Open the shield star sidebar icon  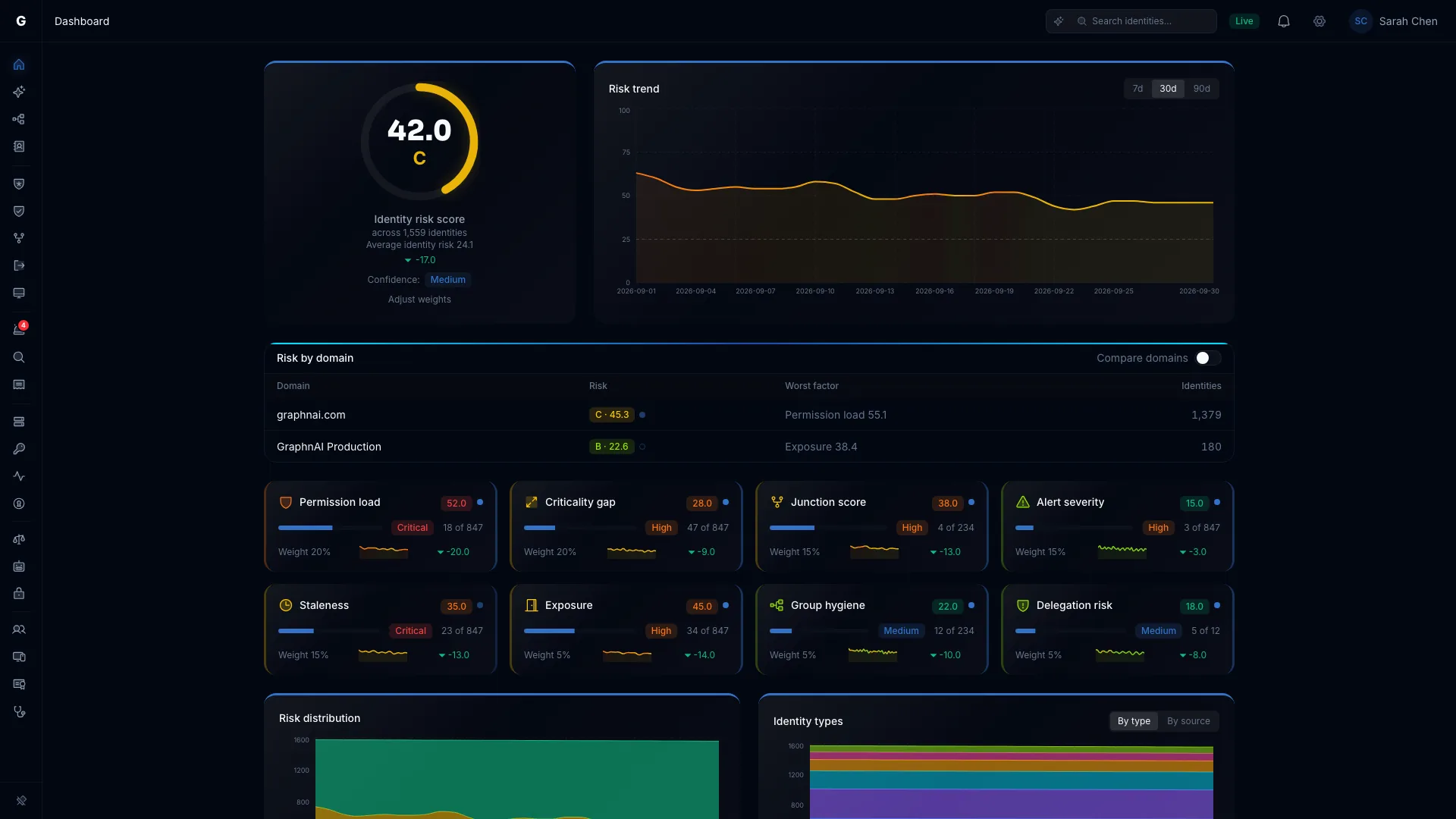pos(19,184)
